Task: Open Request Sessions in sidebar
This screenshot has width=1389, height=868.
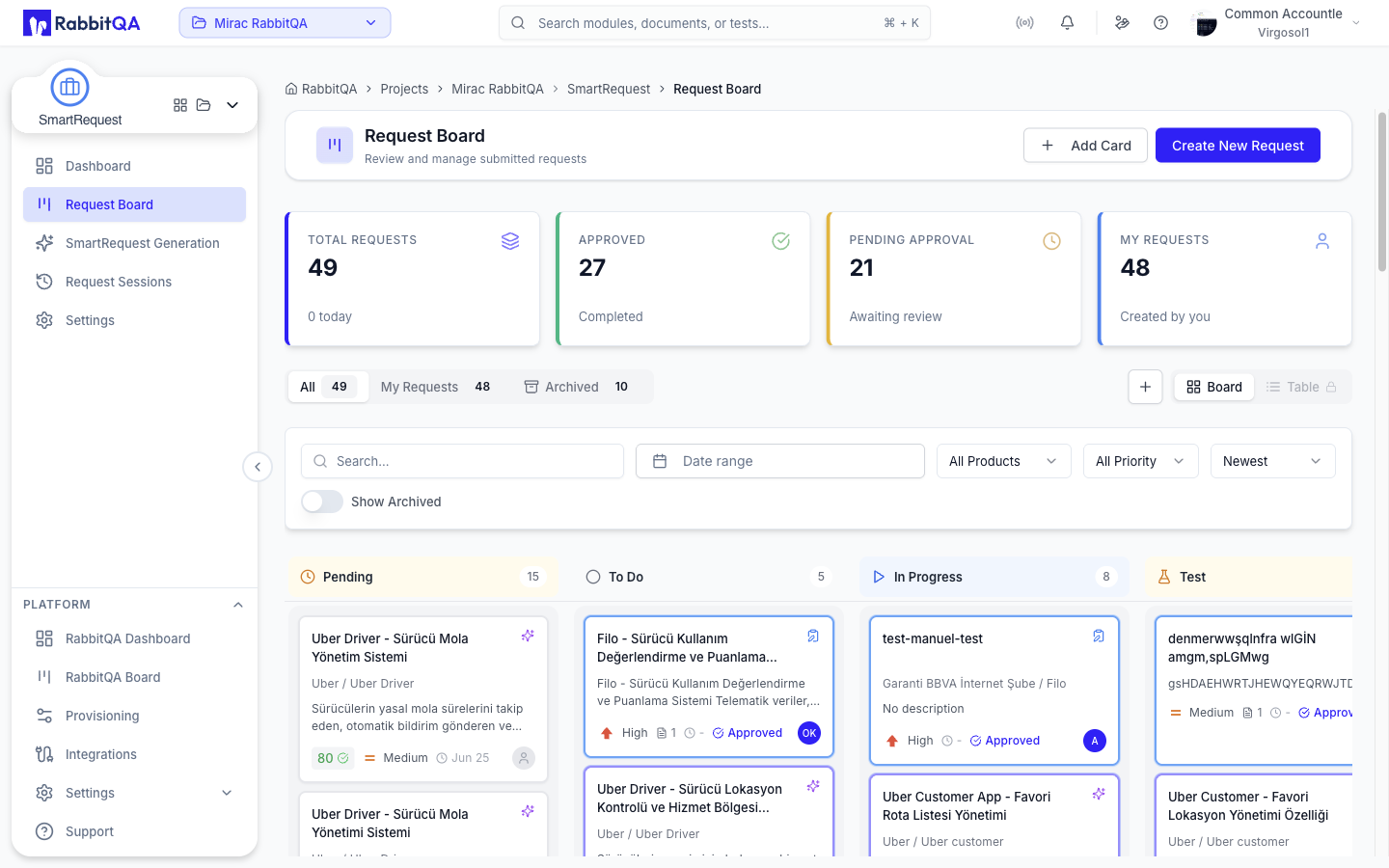Action: click(x=135, y=282)
